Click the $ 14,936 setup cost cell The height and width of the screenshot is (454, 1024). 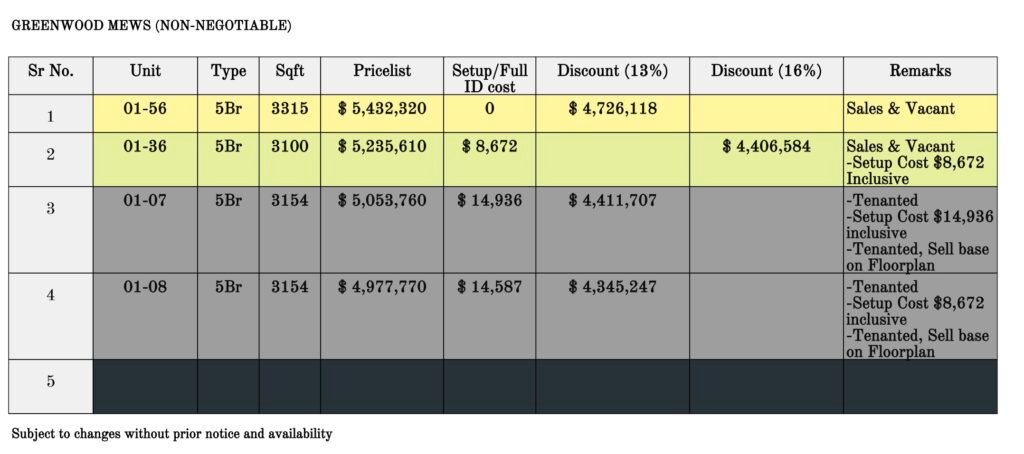coord(490,230)
